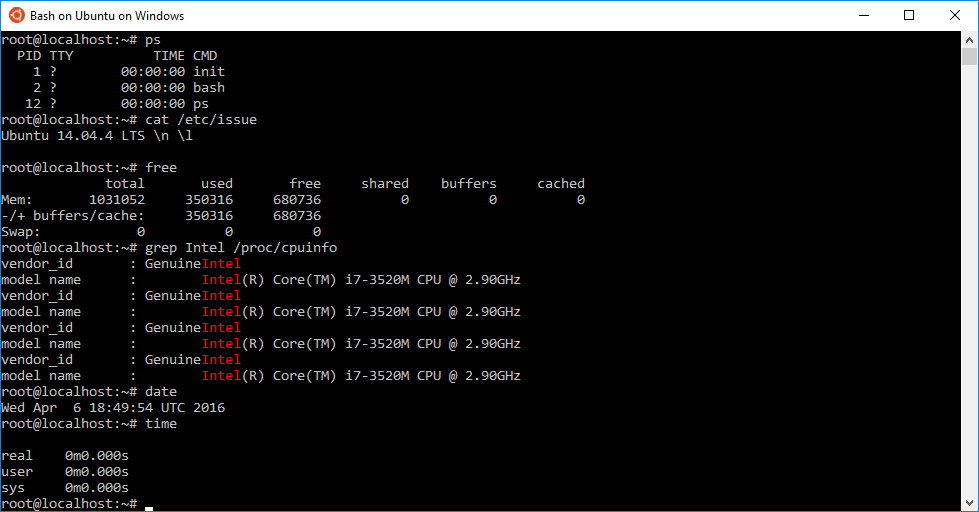
Task: Click the "Bash on Ubuntu on Windows" title text
Action: click(x=107, y=16)
